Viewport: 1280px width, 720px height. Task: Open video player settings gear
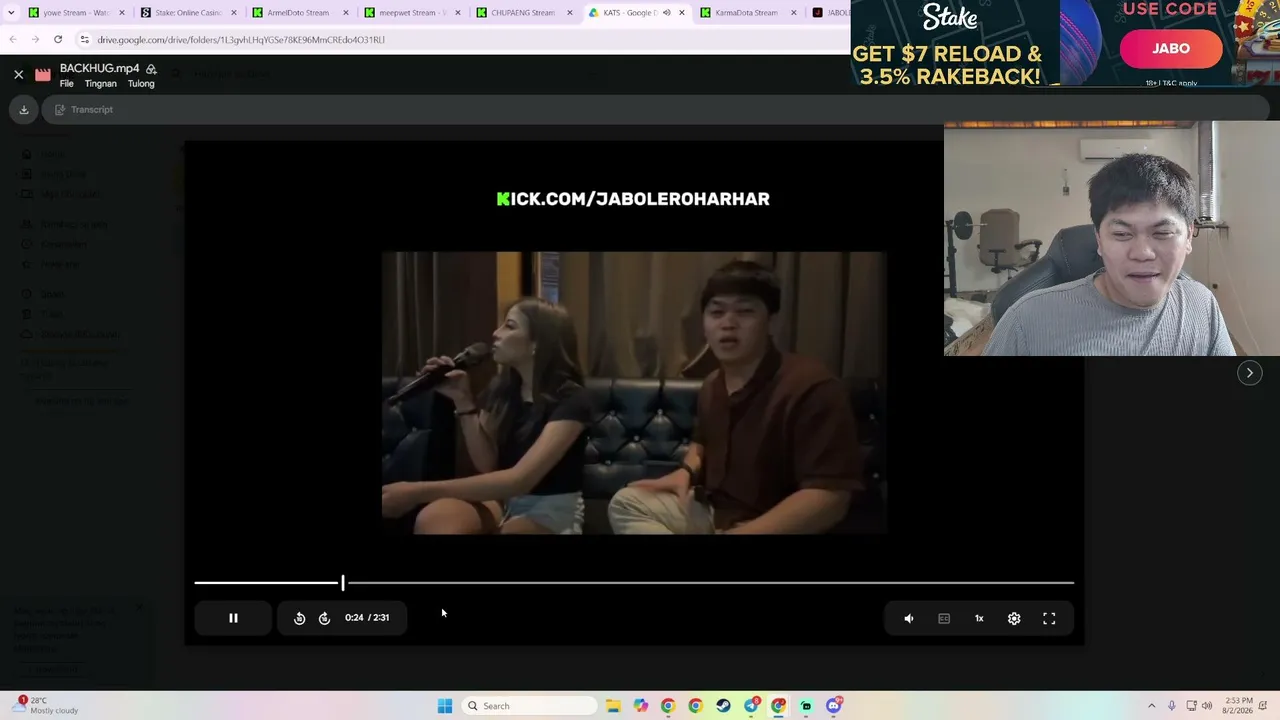1014,618
